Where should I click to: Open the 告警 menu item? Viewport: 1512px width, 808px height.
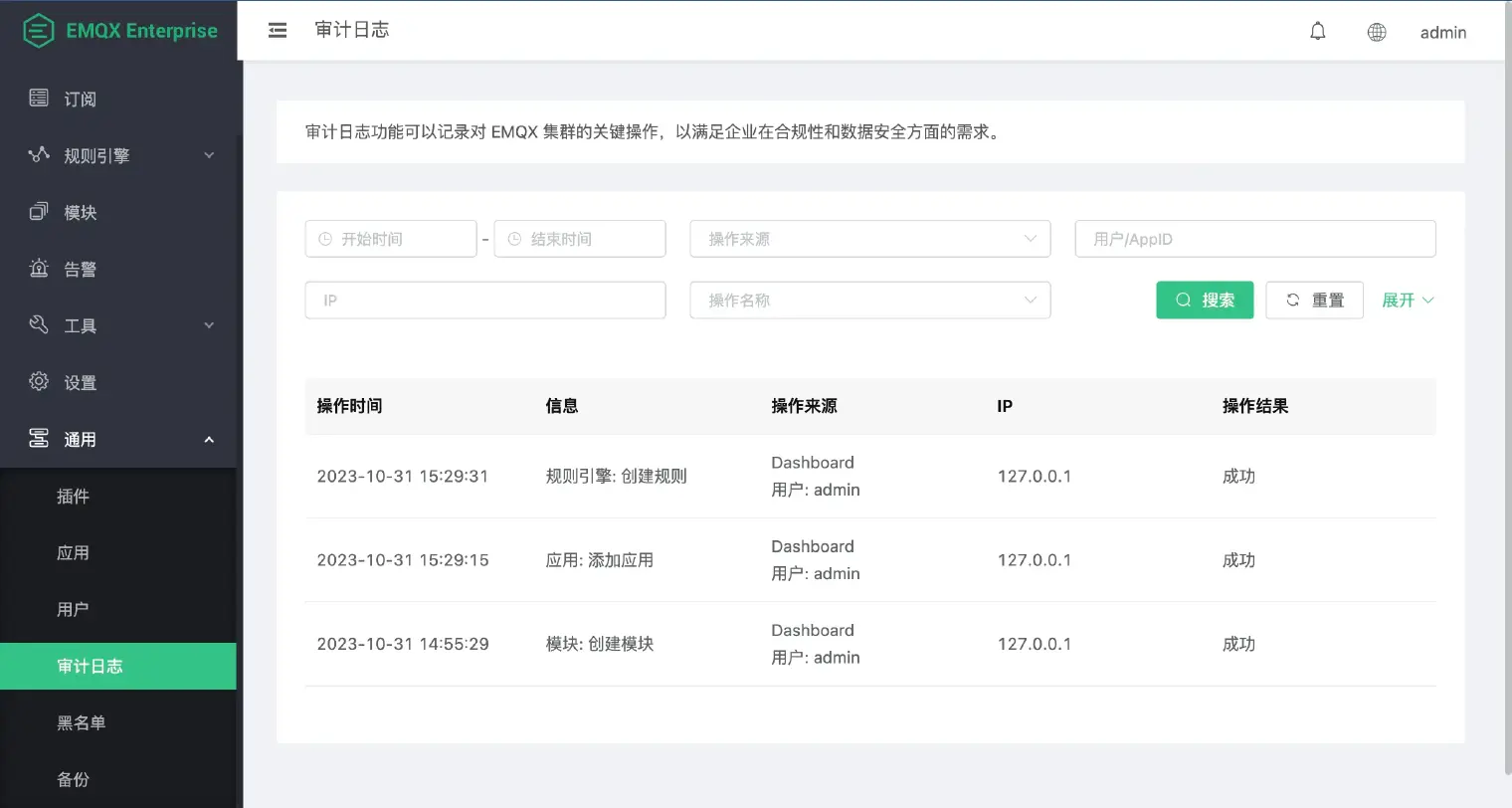(x=118, y=269)
